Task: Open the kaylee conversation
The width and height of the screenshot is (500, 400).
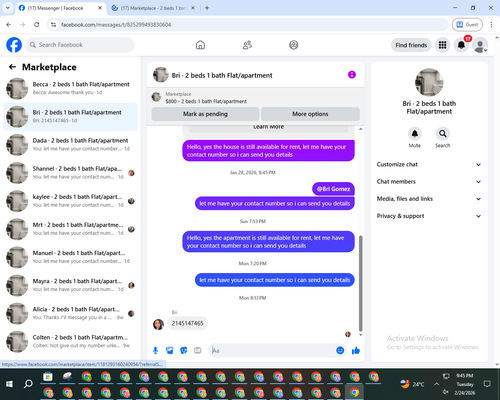Action: click(x=70, y=201)
